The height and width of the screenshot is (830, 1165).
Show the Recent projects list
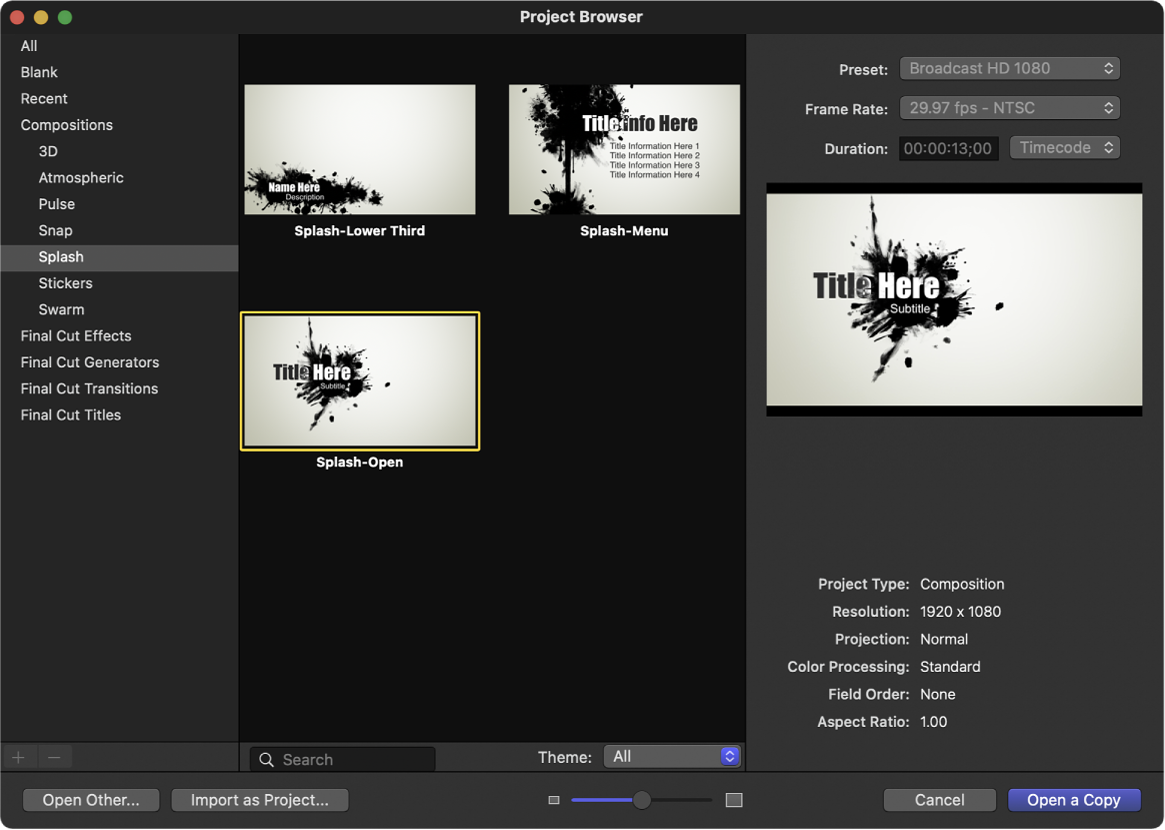(x=44, y=99)
